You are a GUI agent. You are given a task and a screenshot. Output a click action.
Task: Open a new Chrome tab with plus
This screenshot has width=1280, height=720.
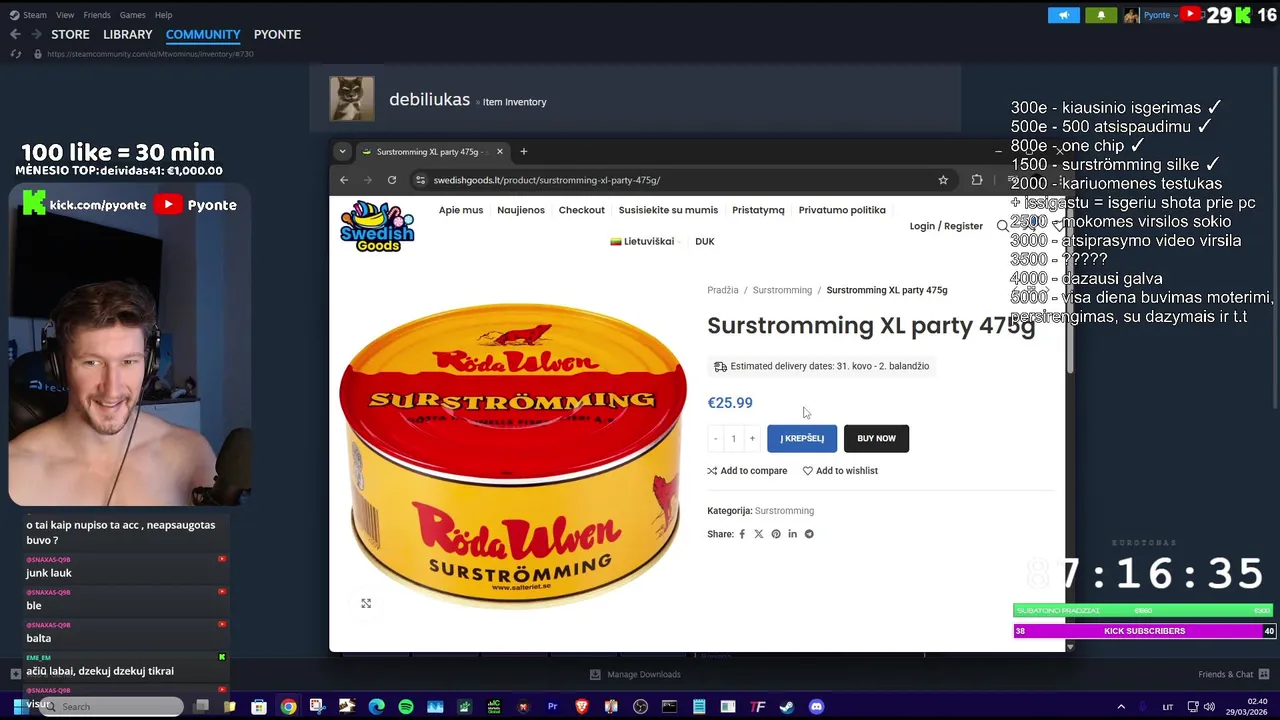click(x=523, y=152)
